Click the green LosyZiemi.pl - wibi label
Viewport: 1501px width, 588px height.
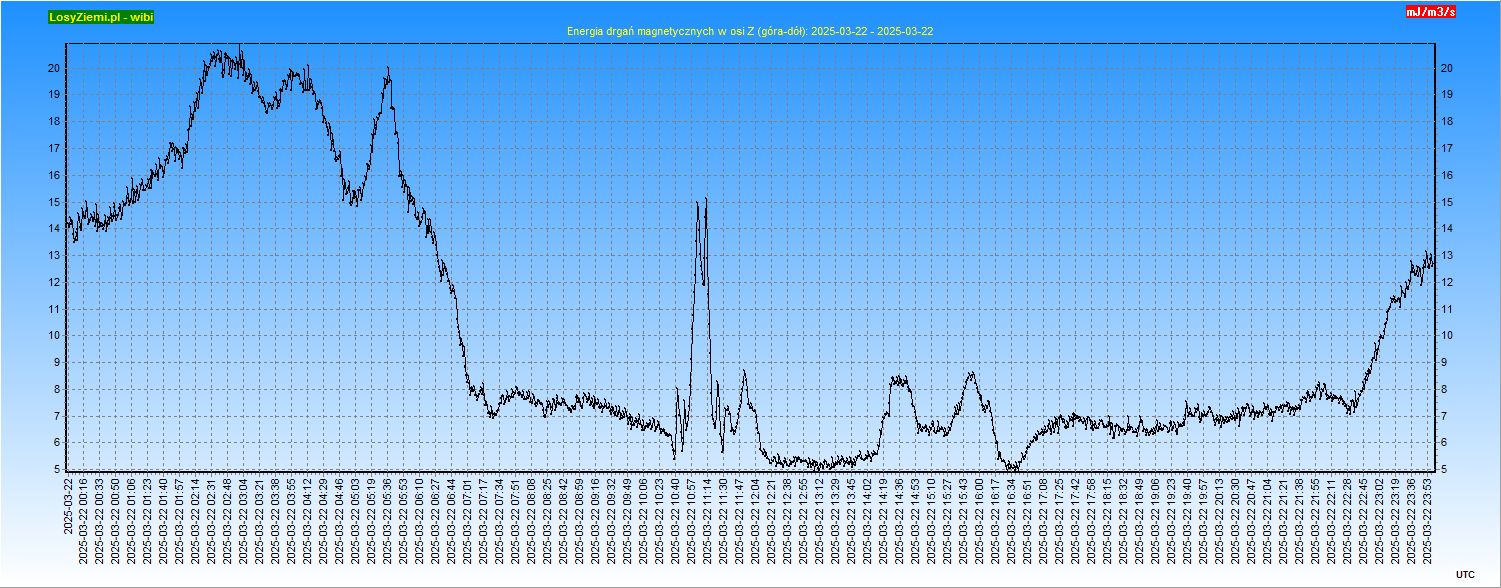pos(101,17)
